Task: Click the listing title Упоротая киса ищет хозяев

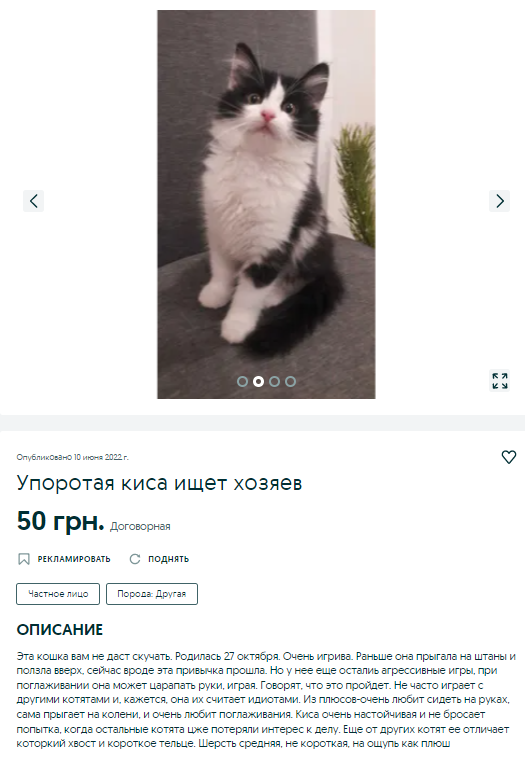Action: pos(159,483)
